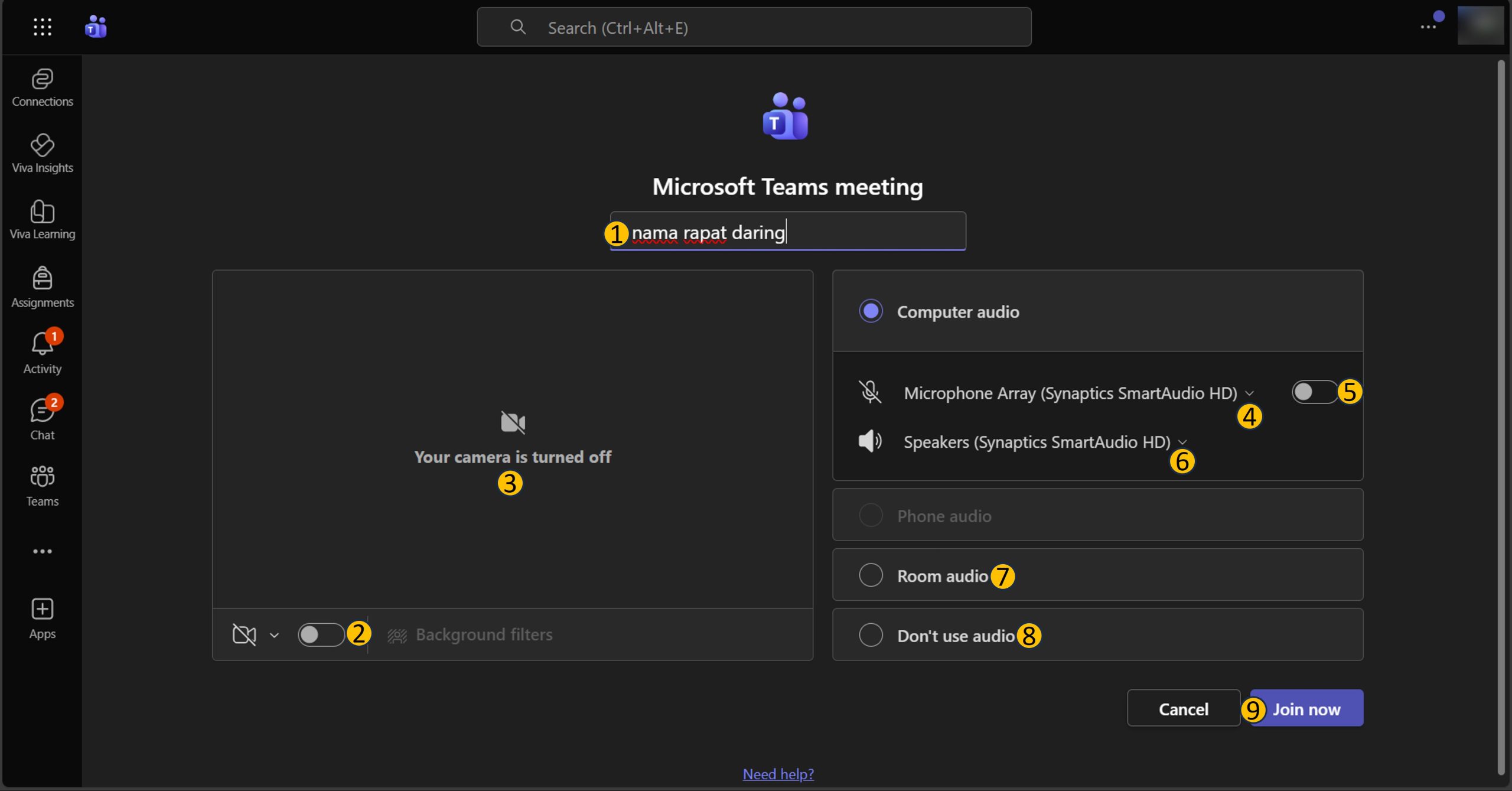Image resolution: width=1512 pixels, height=791 pixels.
Task: Open Viva Learning app
Action: click(42, 219)
